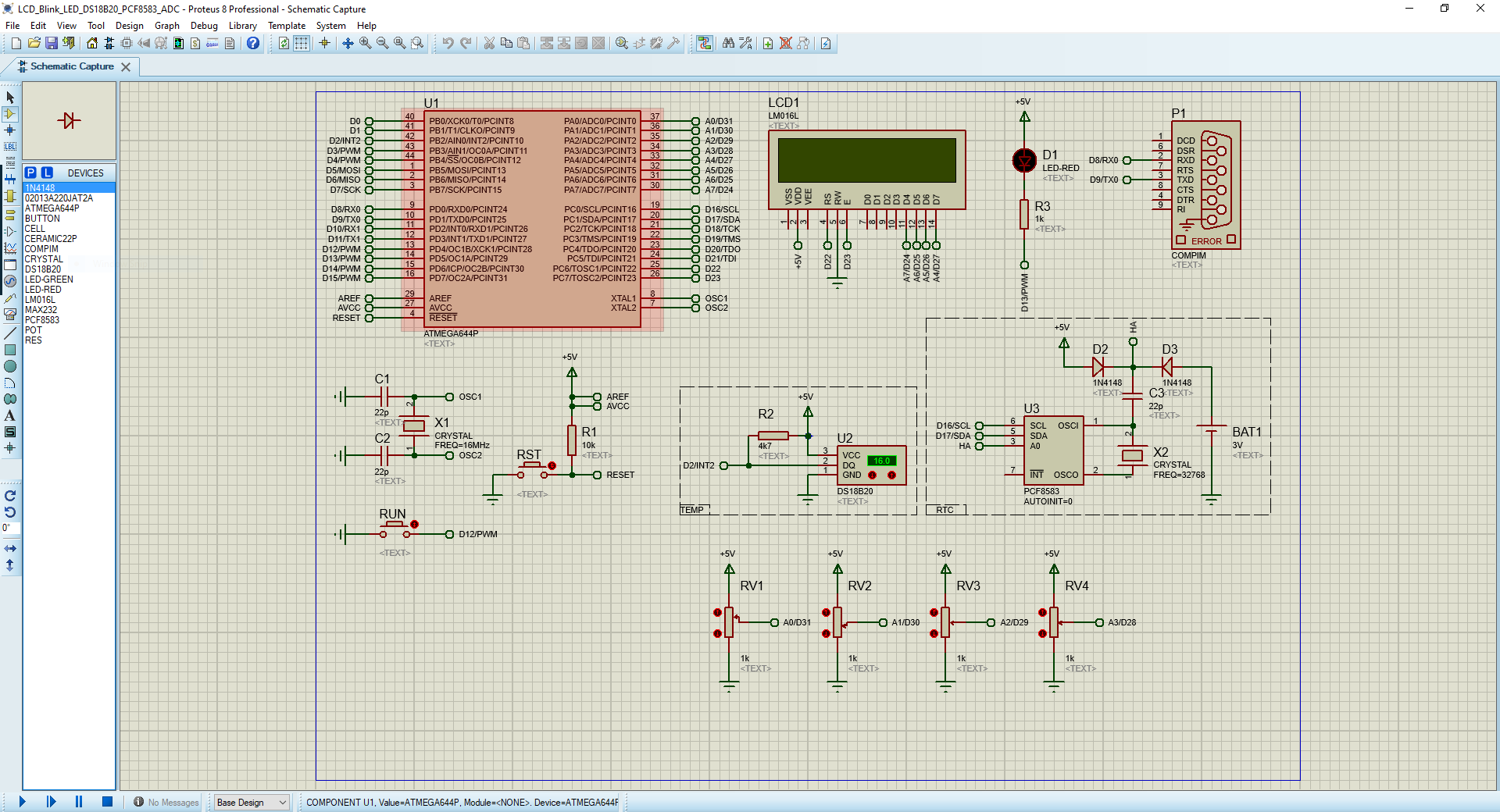Click the Search and Tag binoculars icon
This screenshot has height=812, width=1500.
[728, 44]
